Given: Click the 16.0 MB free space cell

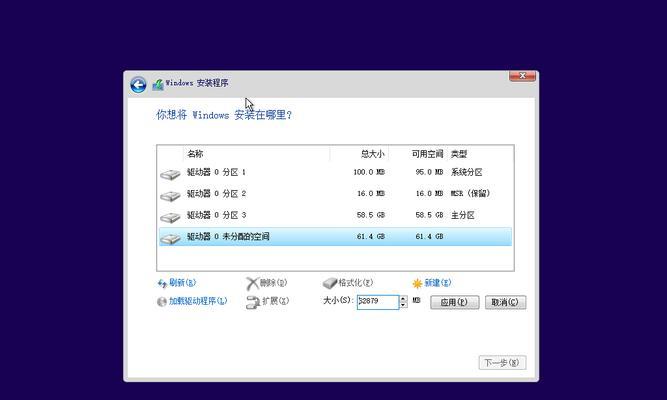Looking at the screenshot, I should coord(429,194).
